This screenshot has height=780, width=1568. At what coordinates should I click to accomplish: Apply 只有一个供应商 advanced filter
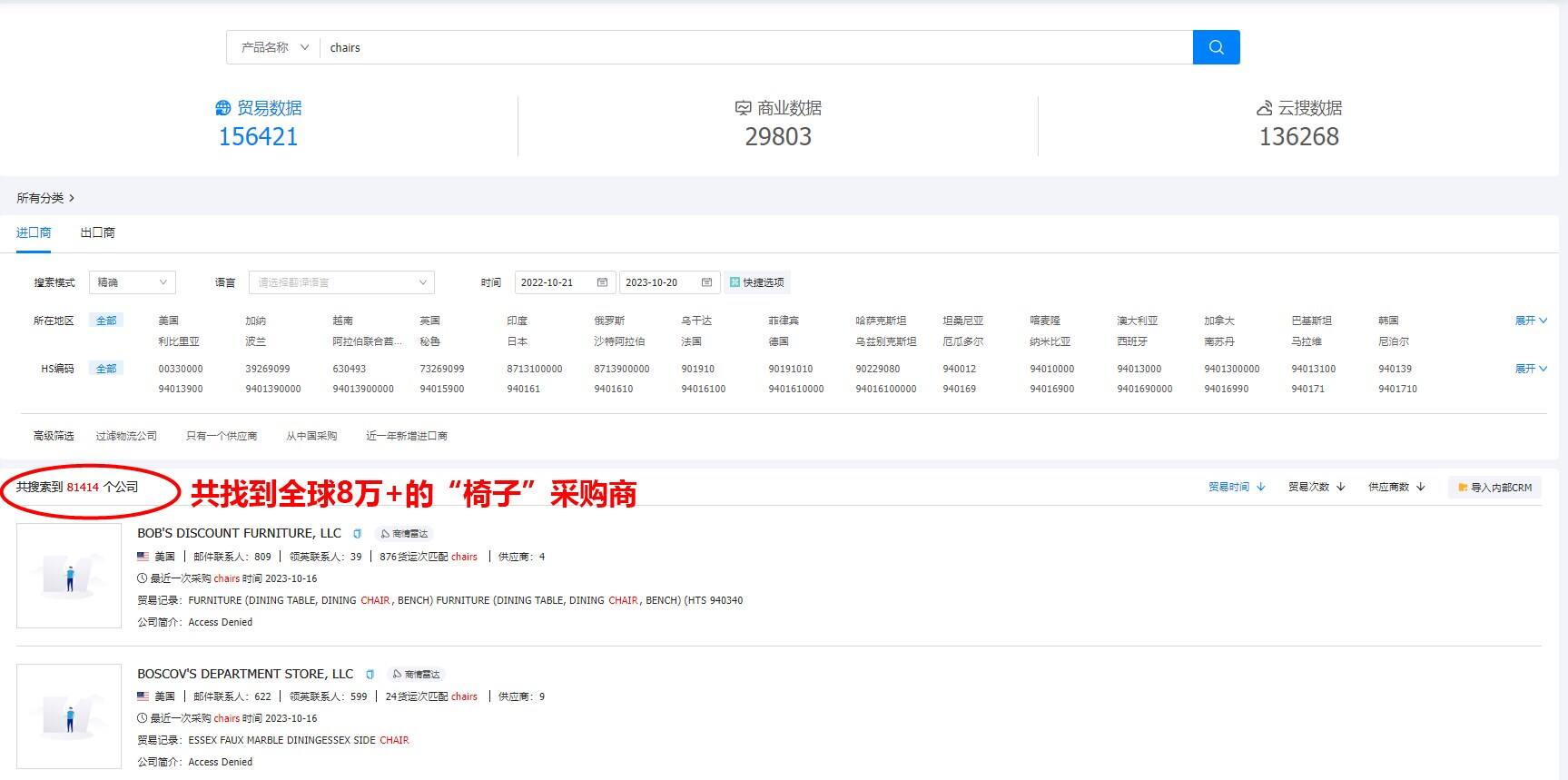(x=222, y=436)
